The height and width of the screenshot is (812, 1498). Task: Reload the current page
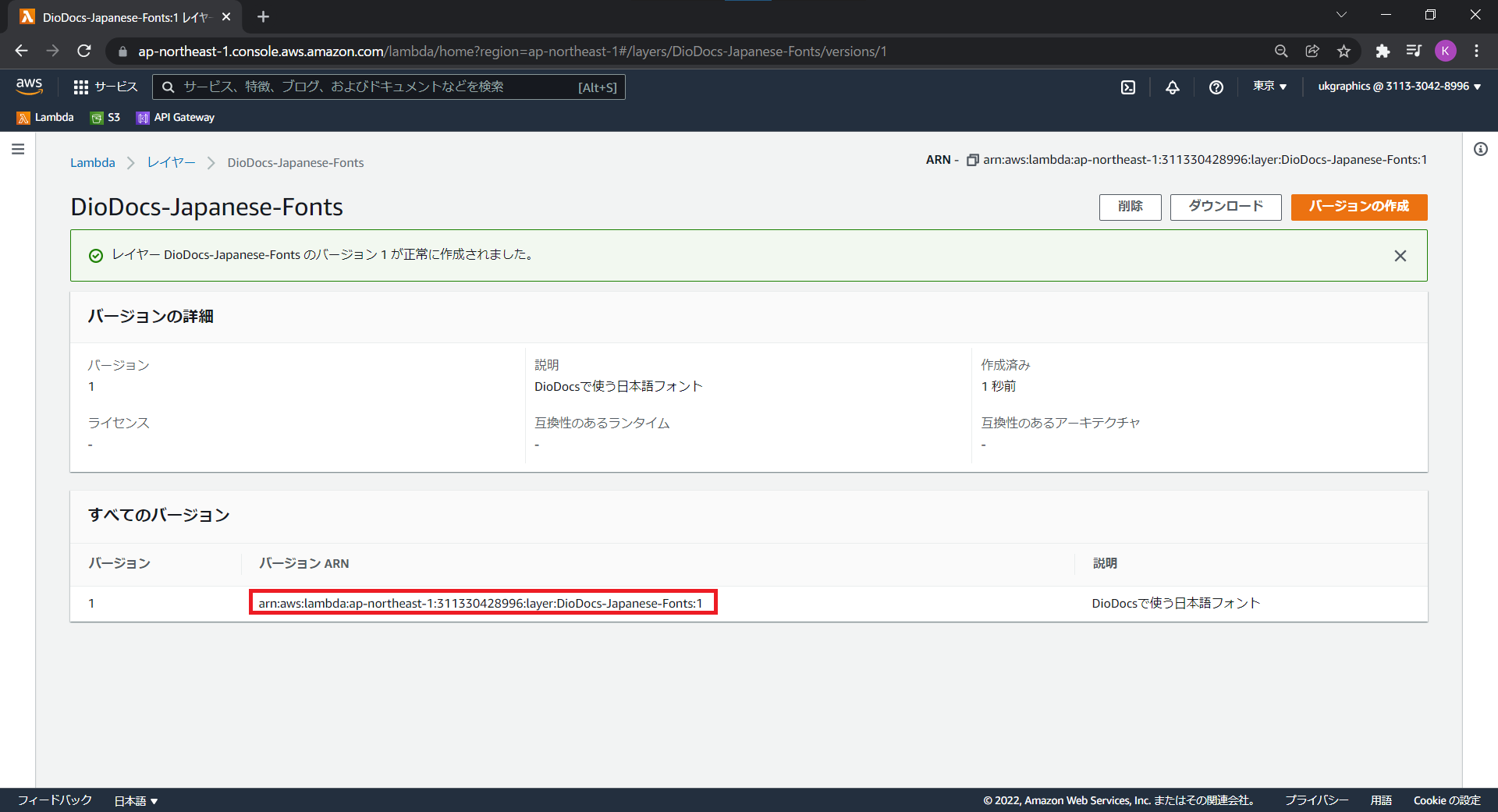(84, 51)
